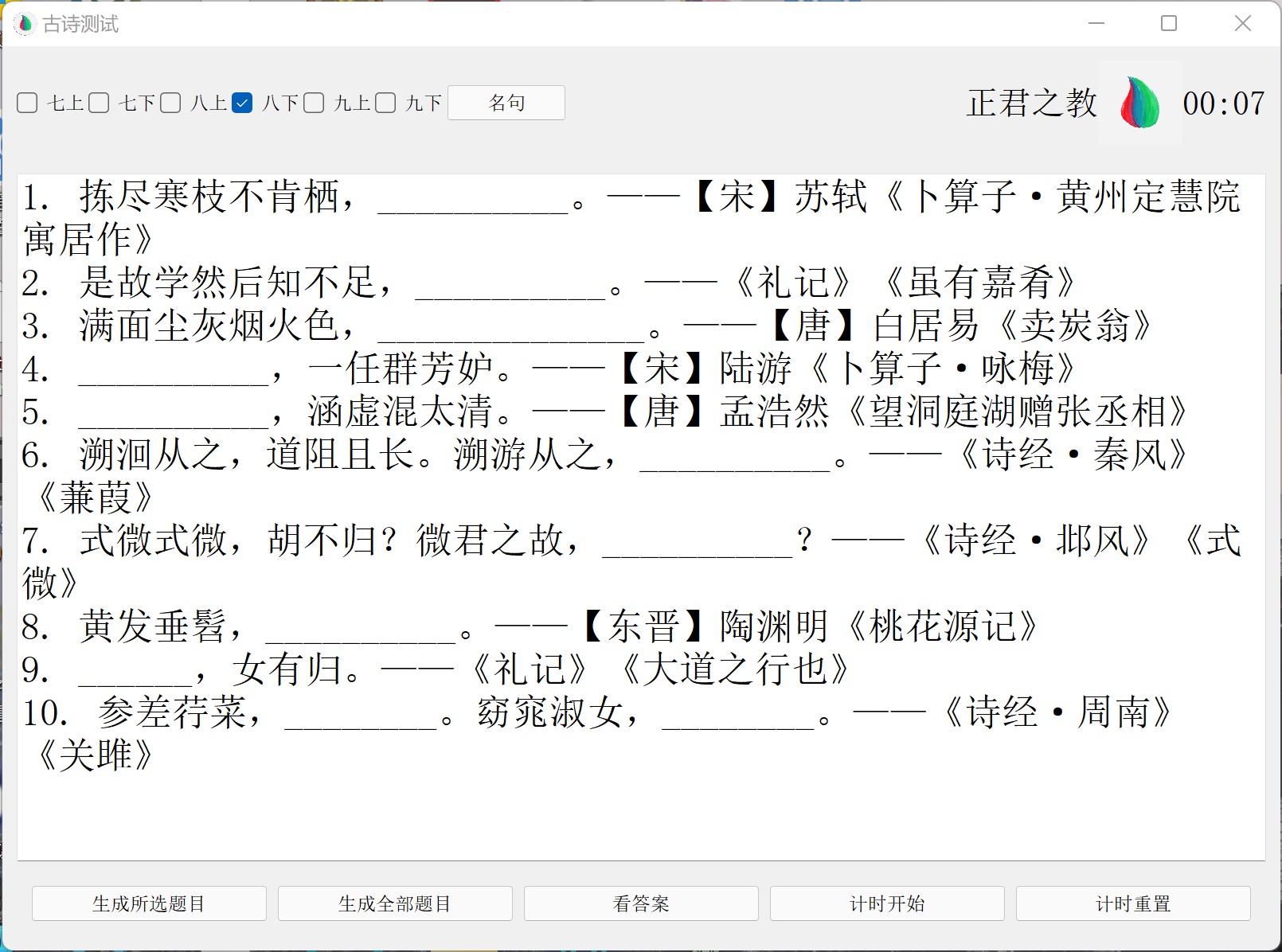Tick the 九下 checkbox
Screen dimensions: 1282x952
(385, 103)
